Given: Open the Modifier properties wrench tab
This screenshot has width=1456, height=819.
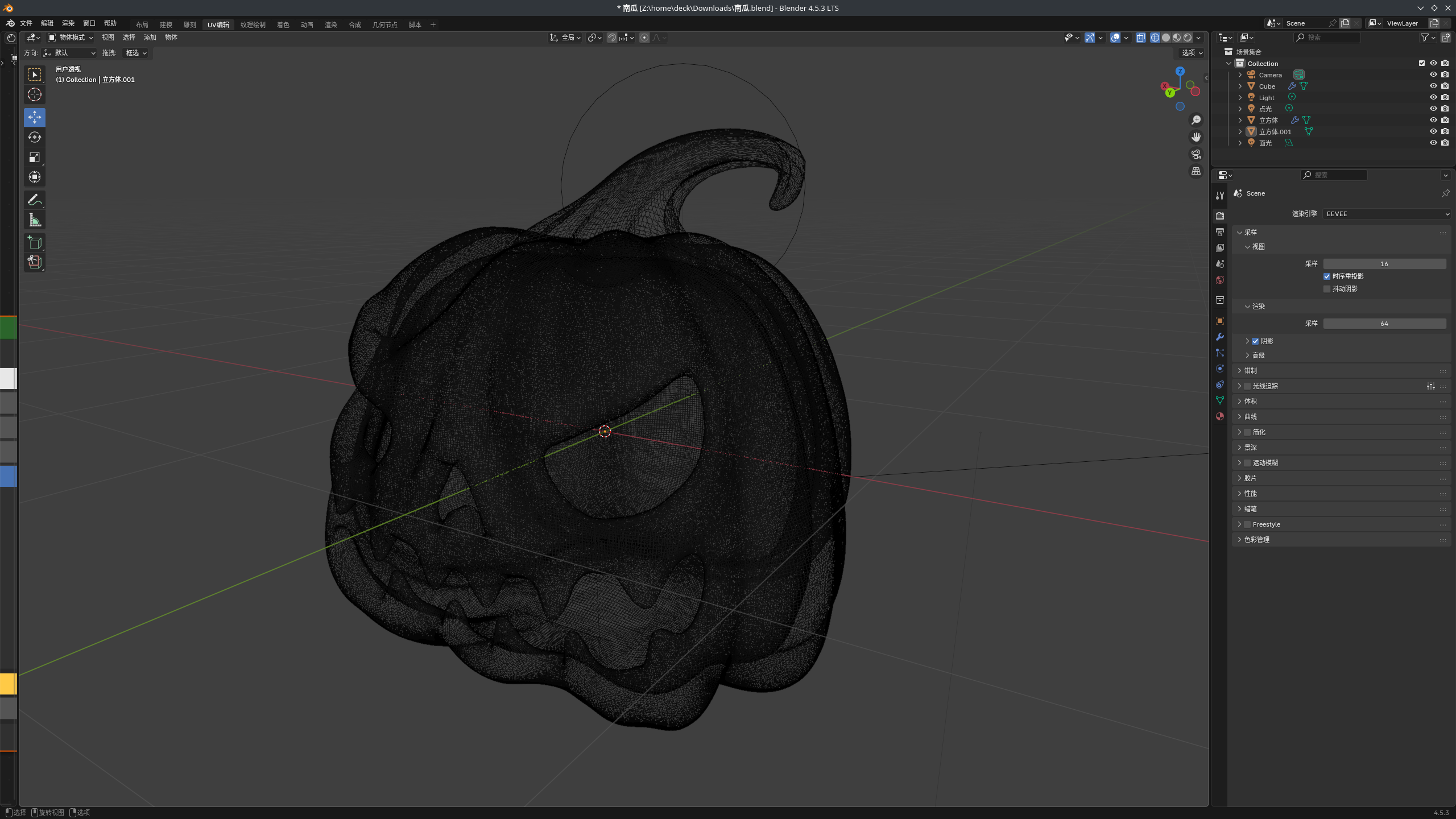Looking at the screenshot, I should [1219, 337].
